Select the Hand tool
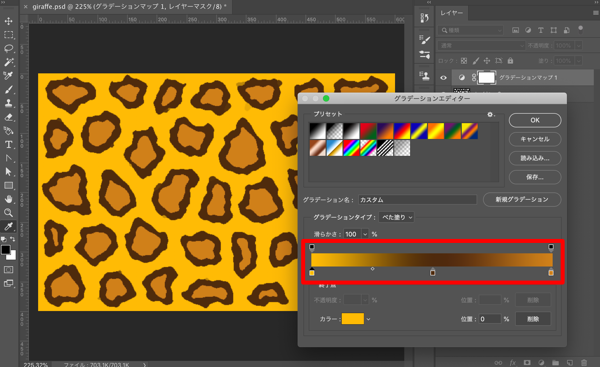The width and height of the screenshot is (600, 367). point(8,199)
